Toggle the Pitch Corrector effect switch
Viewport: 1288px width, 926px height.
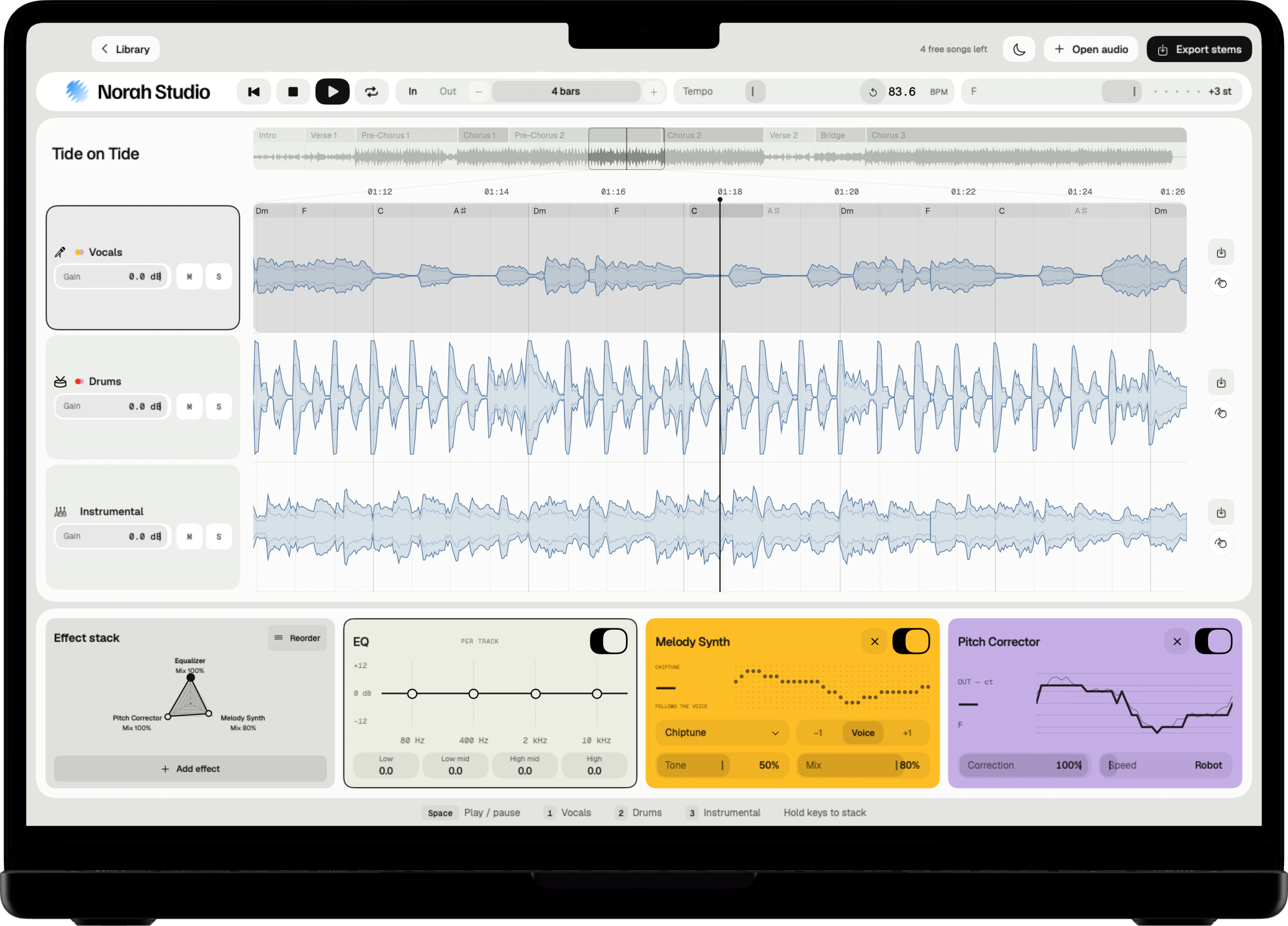tap(1213, 642)
